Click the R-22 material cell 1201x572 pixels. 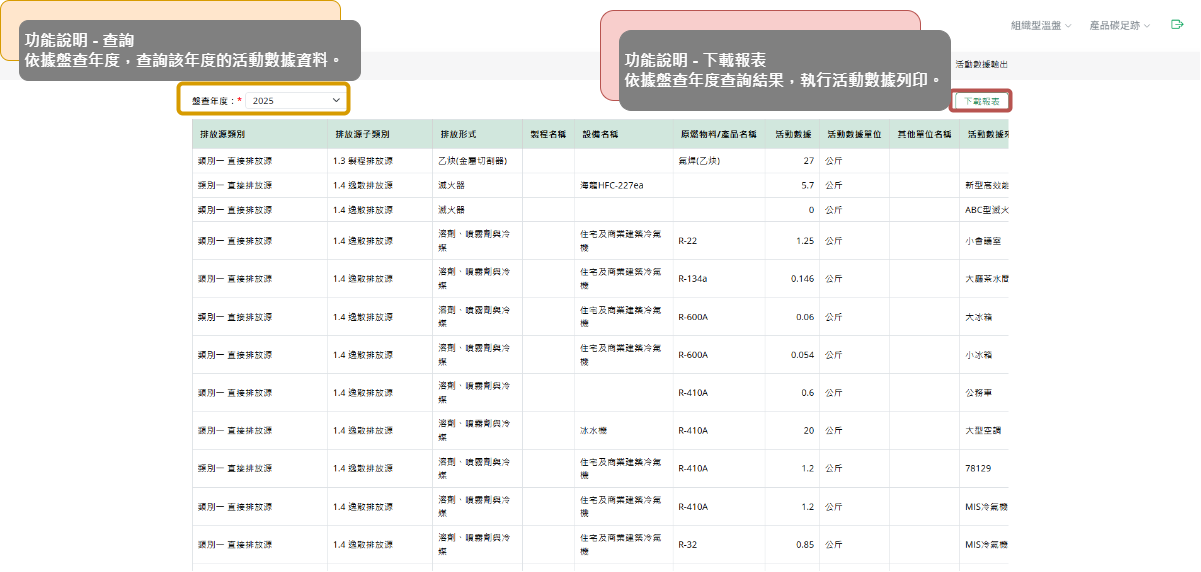[688, 241]
